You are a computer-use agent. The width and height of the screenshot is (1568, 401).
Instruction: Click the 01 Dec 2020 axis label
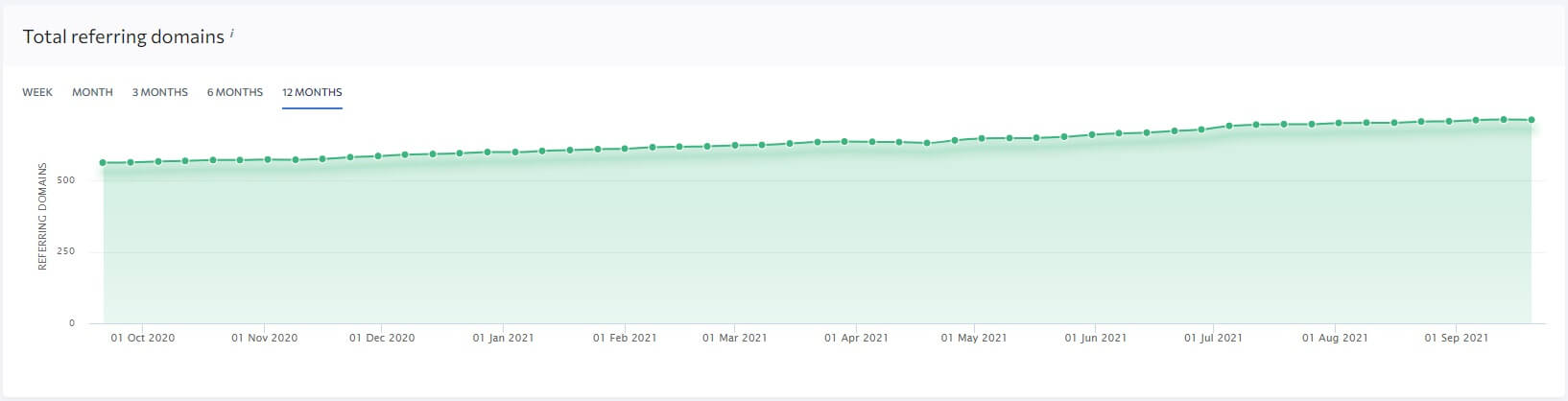(382, 338)
